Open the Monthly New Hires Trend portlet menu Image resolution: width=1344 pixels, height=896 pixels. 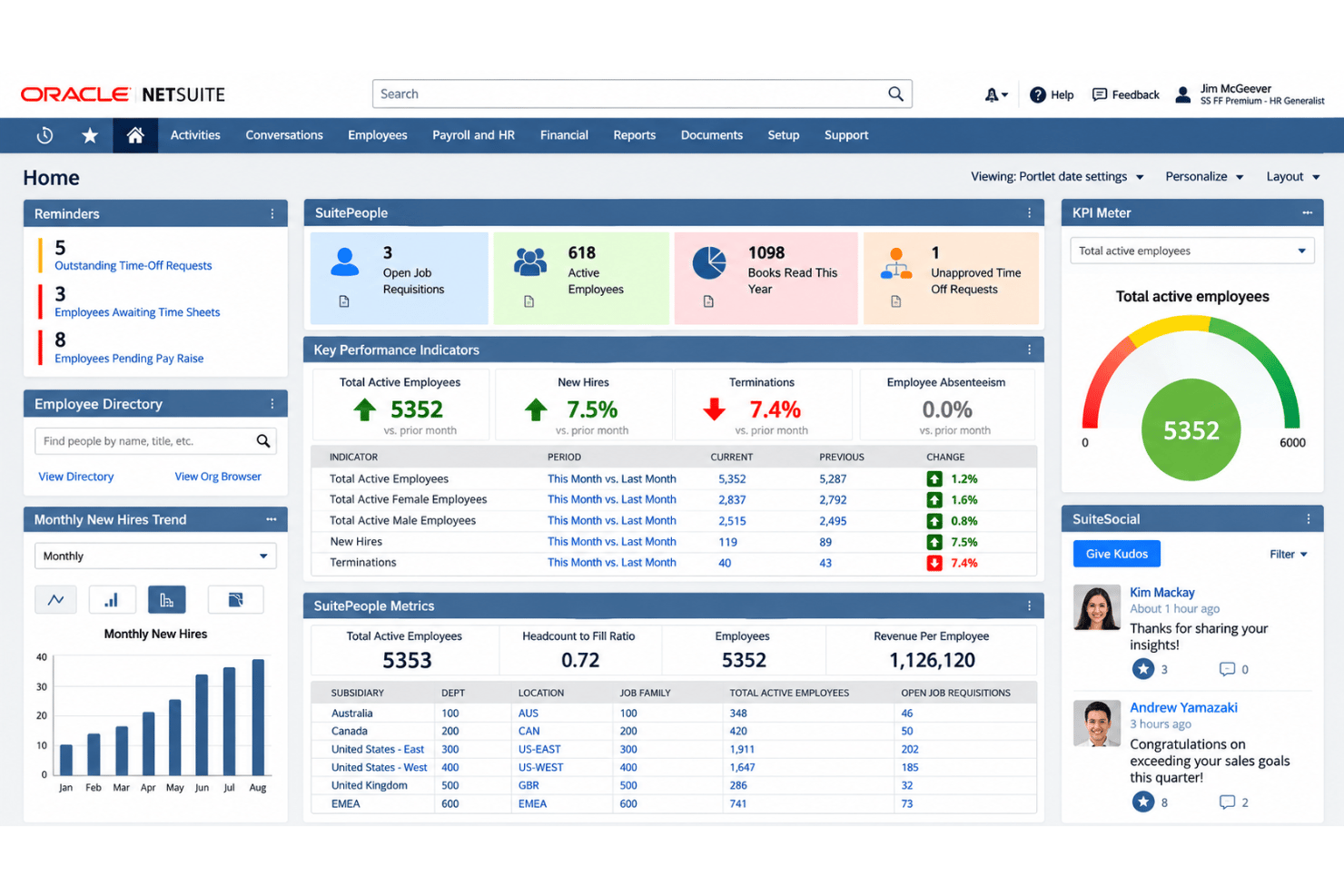[x=271, y=519]
